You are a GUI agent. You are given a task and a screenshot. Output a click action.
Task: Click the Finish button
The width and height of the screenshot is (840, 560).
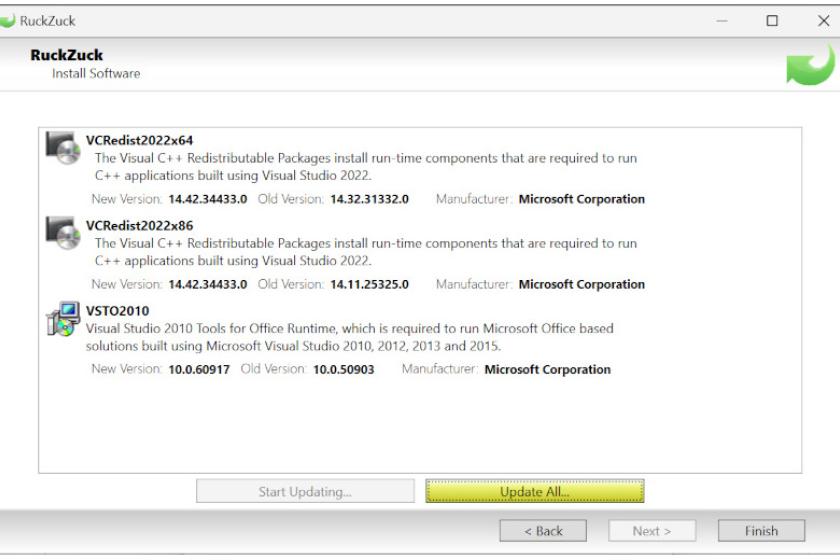[x=761, y=531]
